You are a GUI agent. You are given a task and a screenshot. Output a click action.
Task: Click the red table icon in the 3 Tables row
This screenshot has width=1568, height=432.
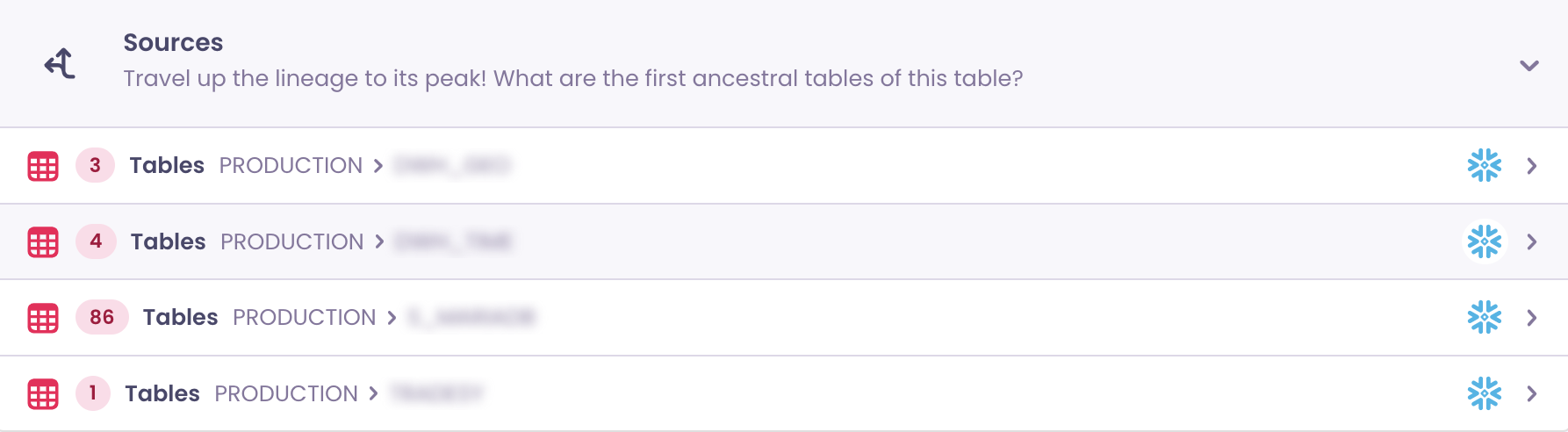pyautogui.click(x=43, y=166)
